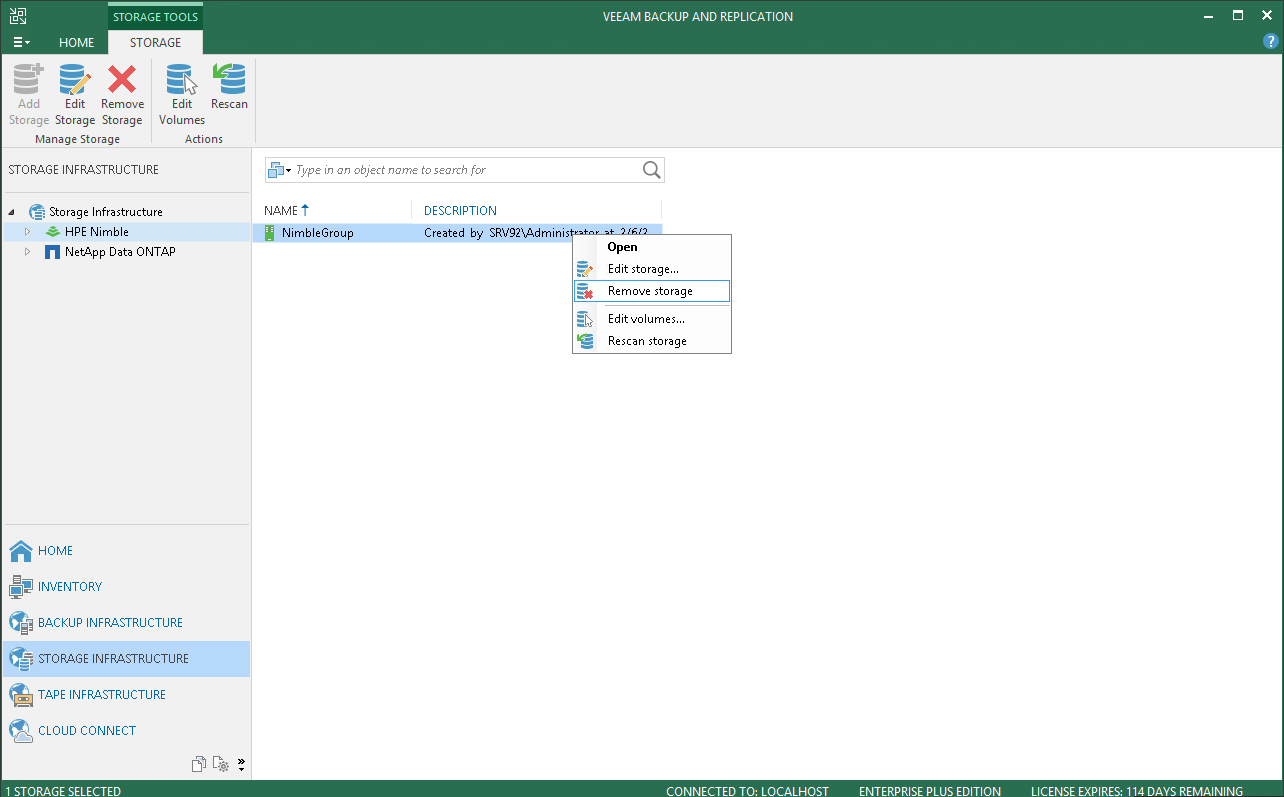Open the HOME view in the navigation pane
This screenshot has width=1284, height=797.
pyautogui.click(x=126, y=551)
